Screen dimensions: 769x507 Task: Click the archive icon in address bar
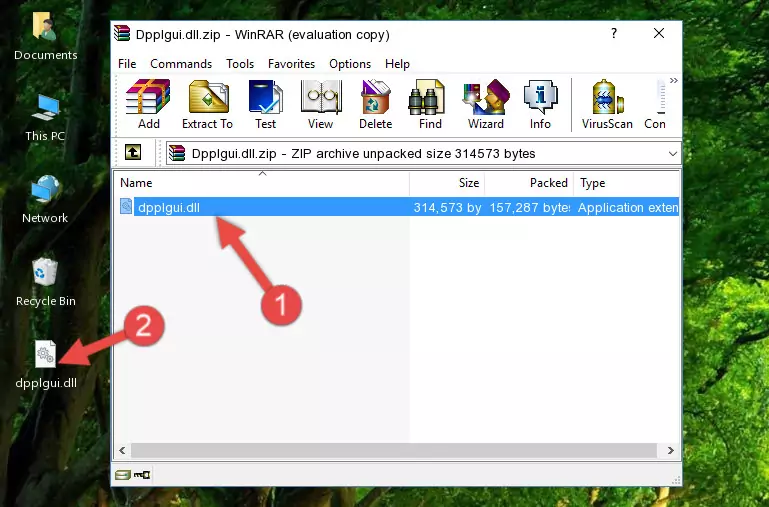point(177,153)
